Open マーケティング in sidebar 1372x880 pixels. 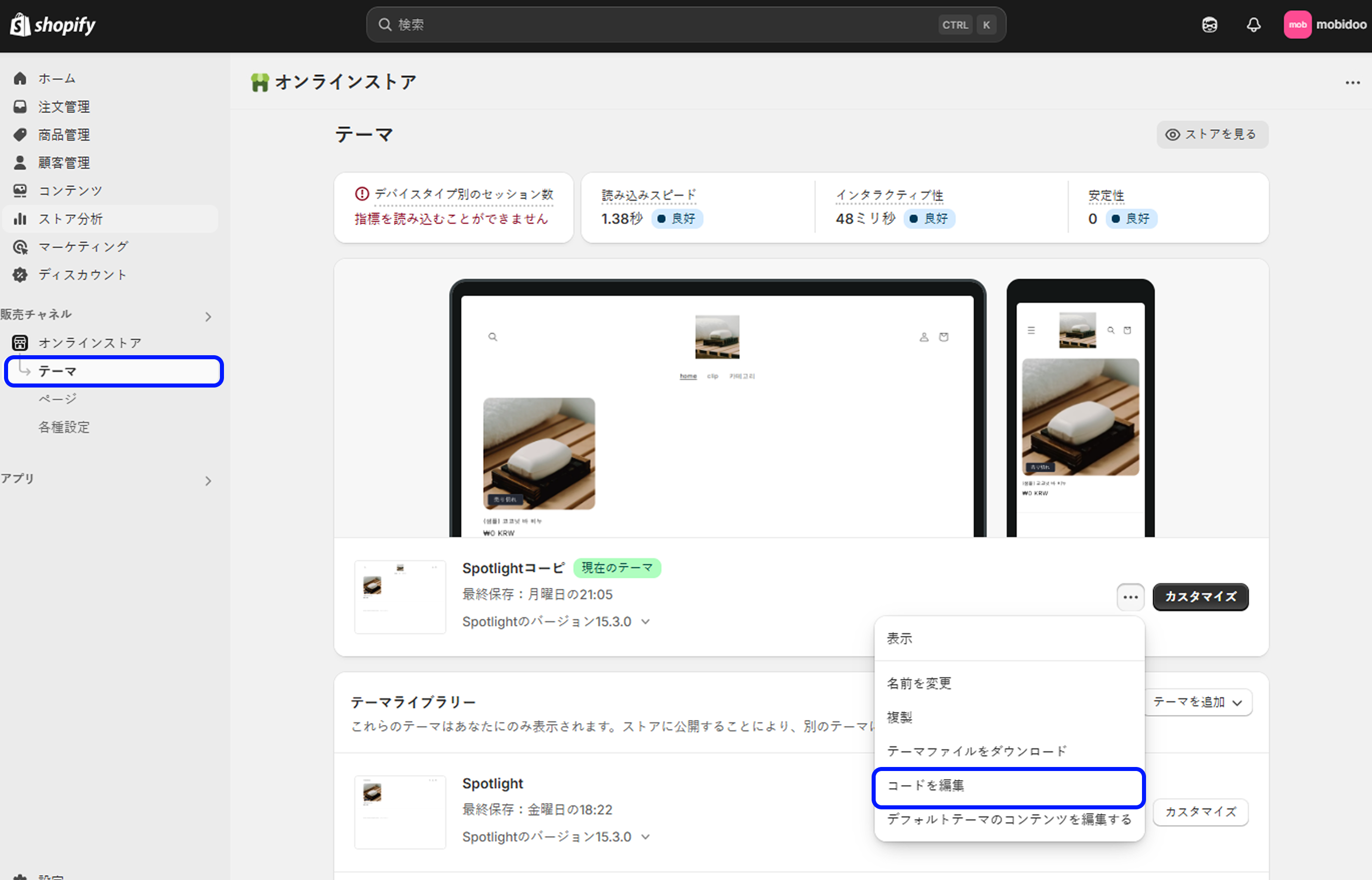(x=83, y=247)
